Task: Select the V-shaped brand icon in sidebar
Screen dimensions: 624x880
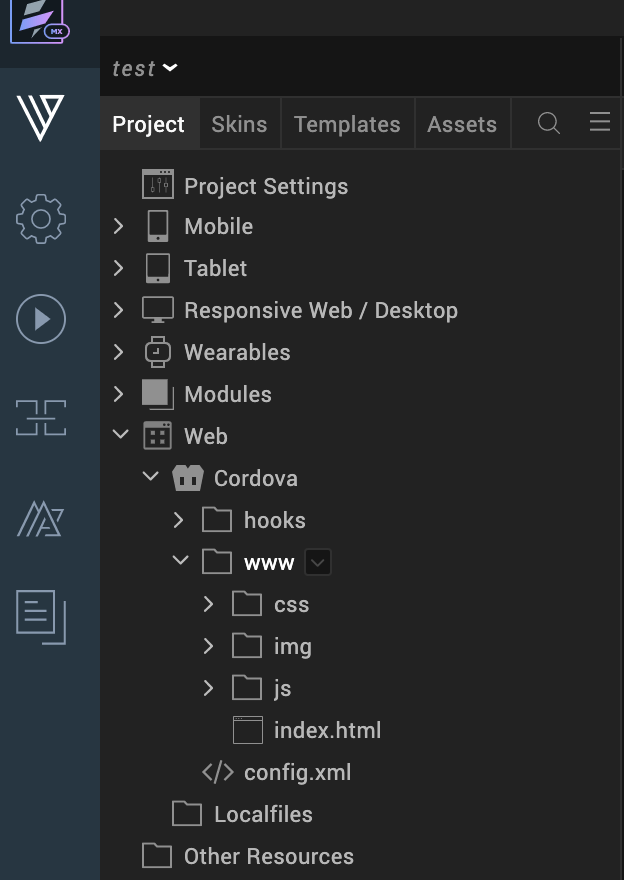Action: pos(40,120)
